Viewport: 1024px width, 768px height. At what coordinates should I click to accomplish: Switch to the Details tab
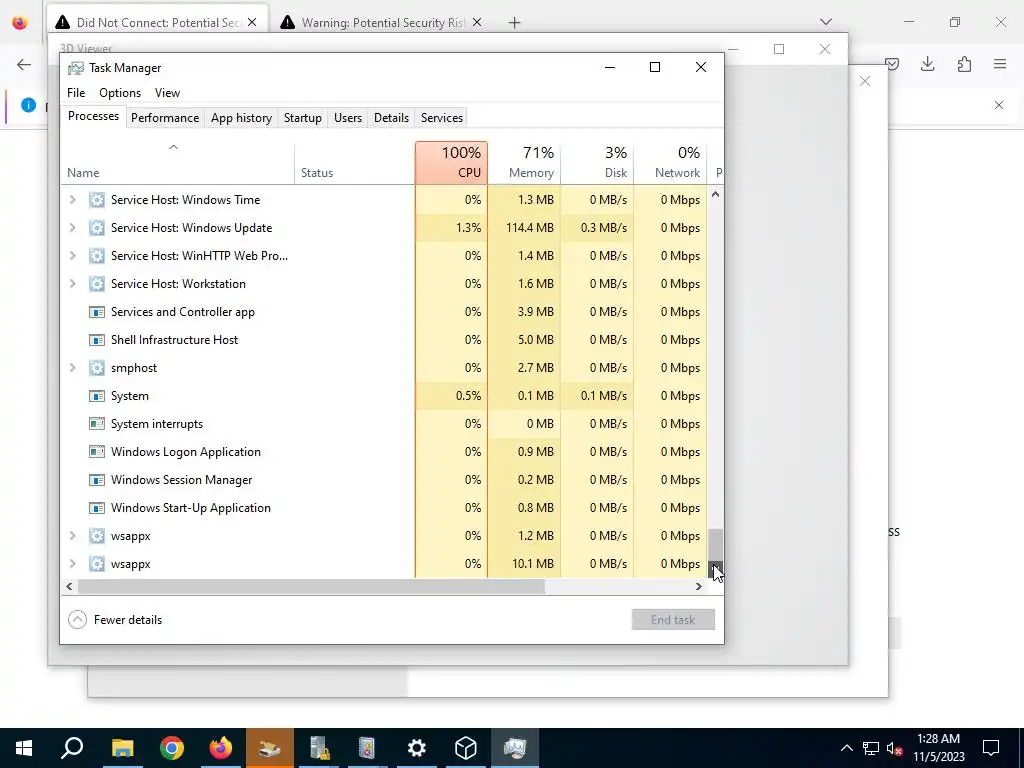pyautogui.click(x=391, y=118)
